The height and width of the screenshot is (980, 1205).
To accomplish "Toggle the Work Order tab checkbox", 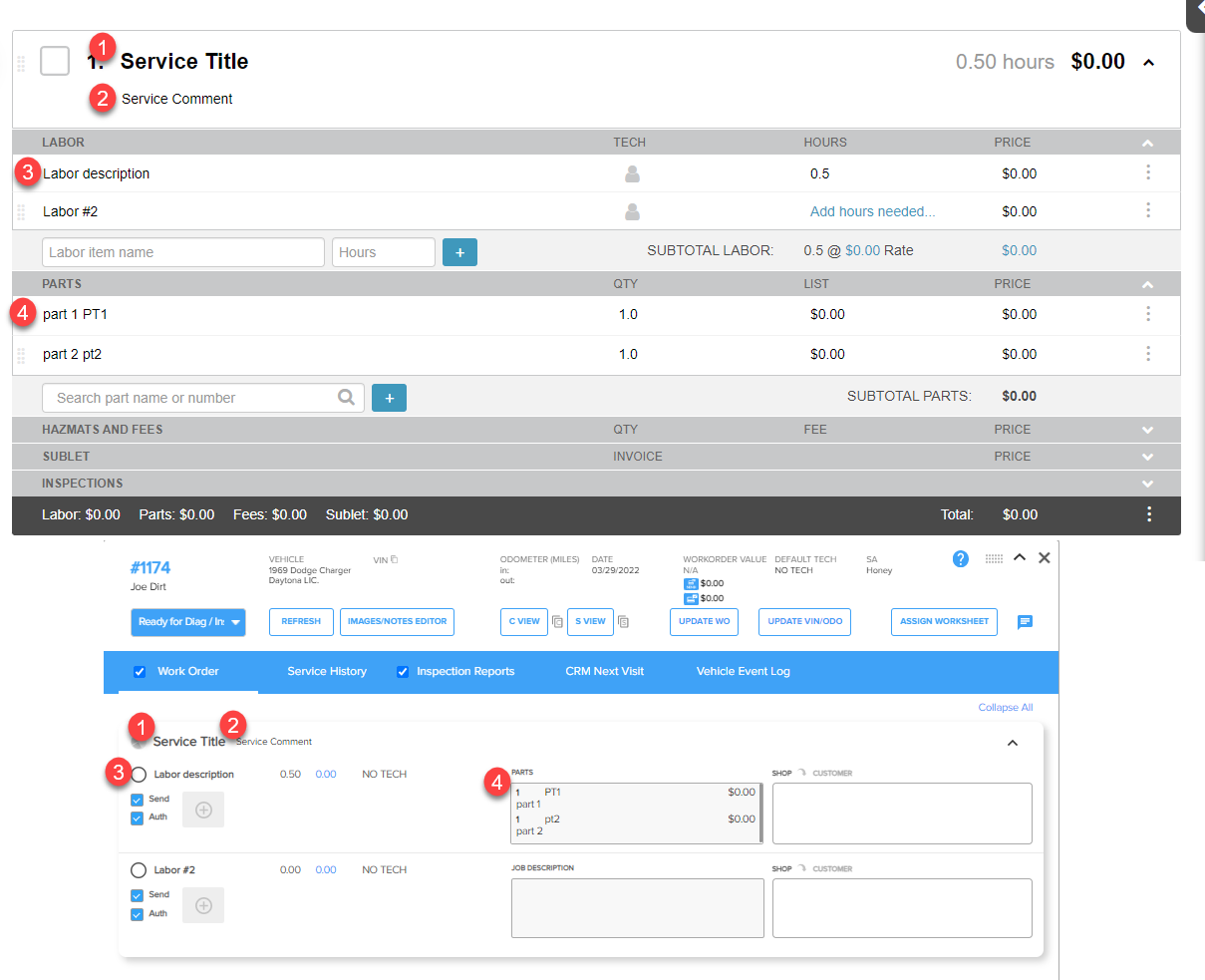I will (140, 672).
